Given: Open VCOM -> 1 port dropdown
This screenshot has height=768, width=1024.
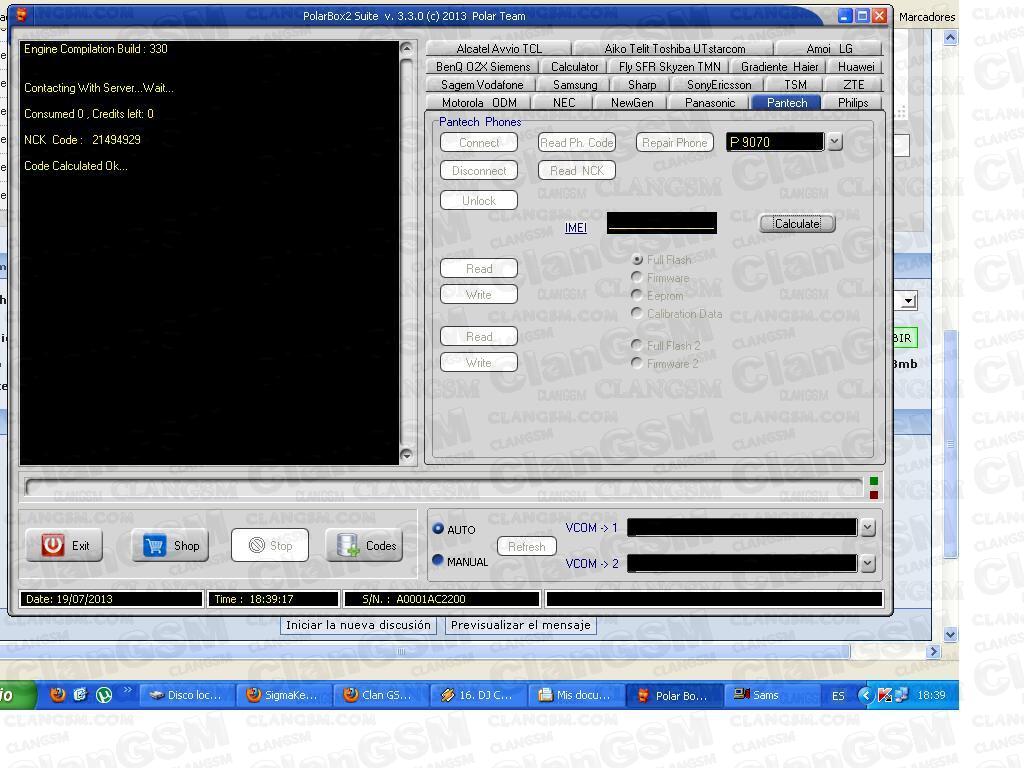Looking at the screenshot, I should (x=867, y=527).
